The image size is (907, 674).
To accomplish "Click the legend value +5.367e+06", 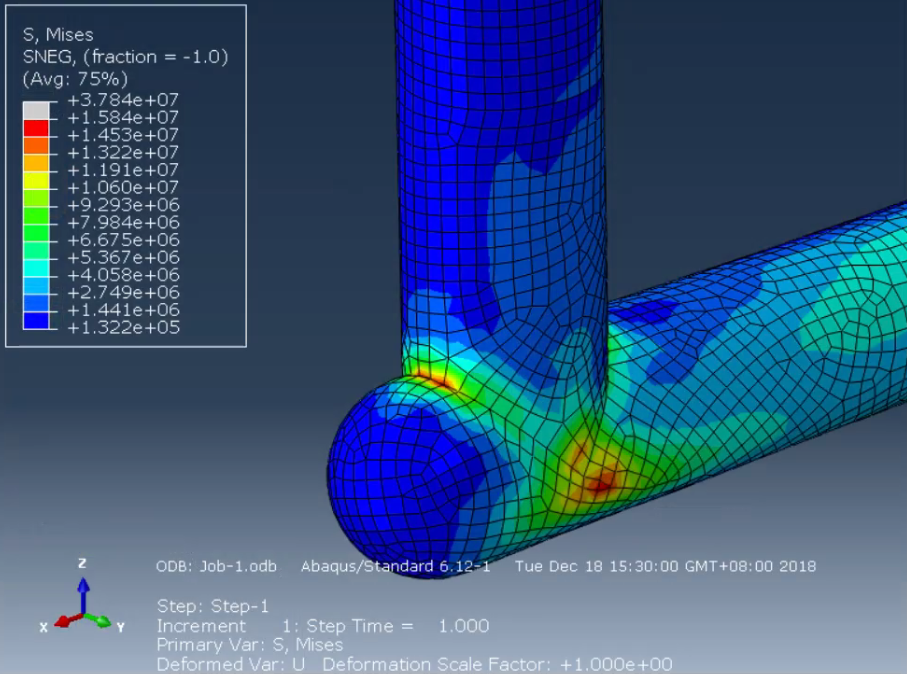I will tap(123, 257).
